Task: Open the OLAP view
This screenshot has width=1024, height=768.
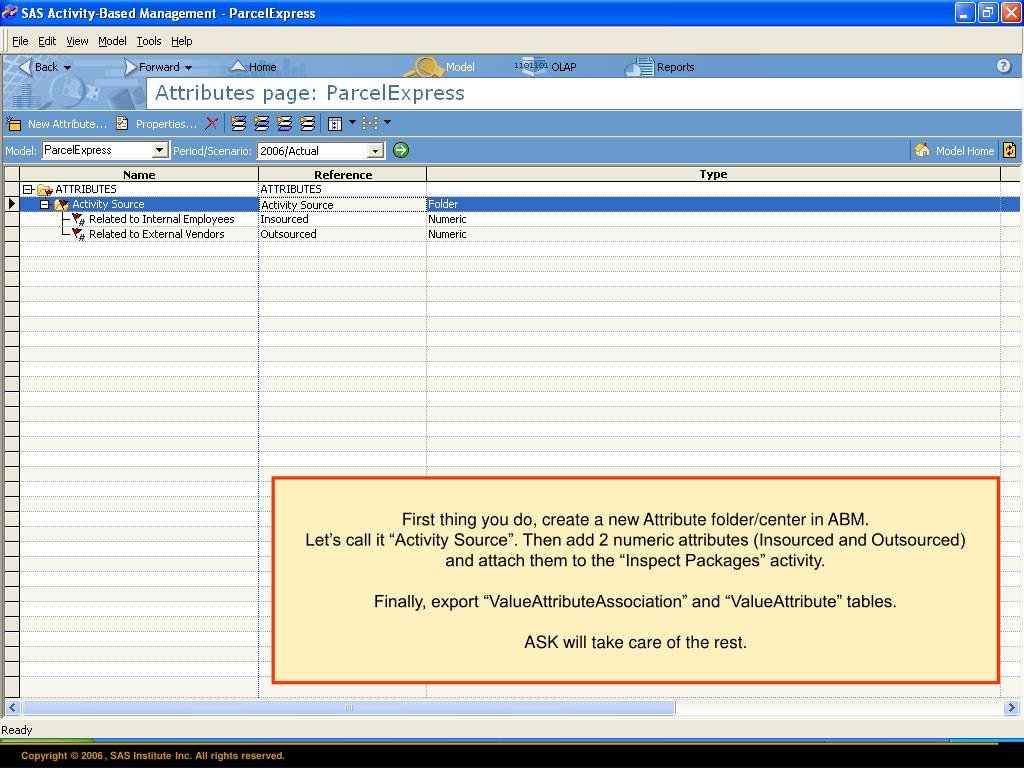Action: (545, 66)
